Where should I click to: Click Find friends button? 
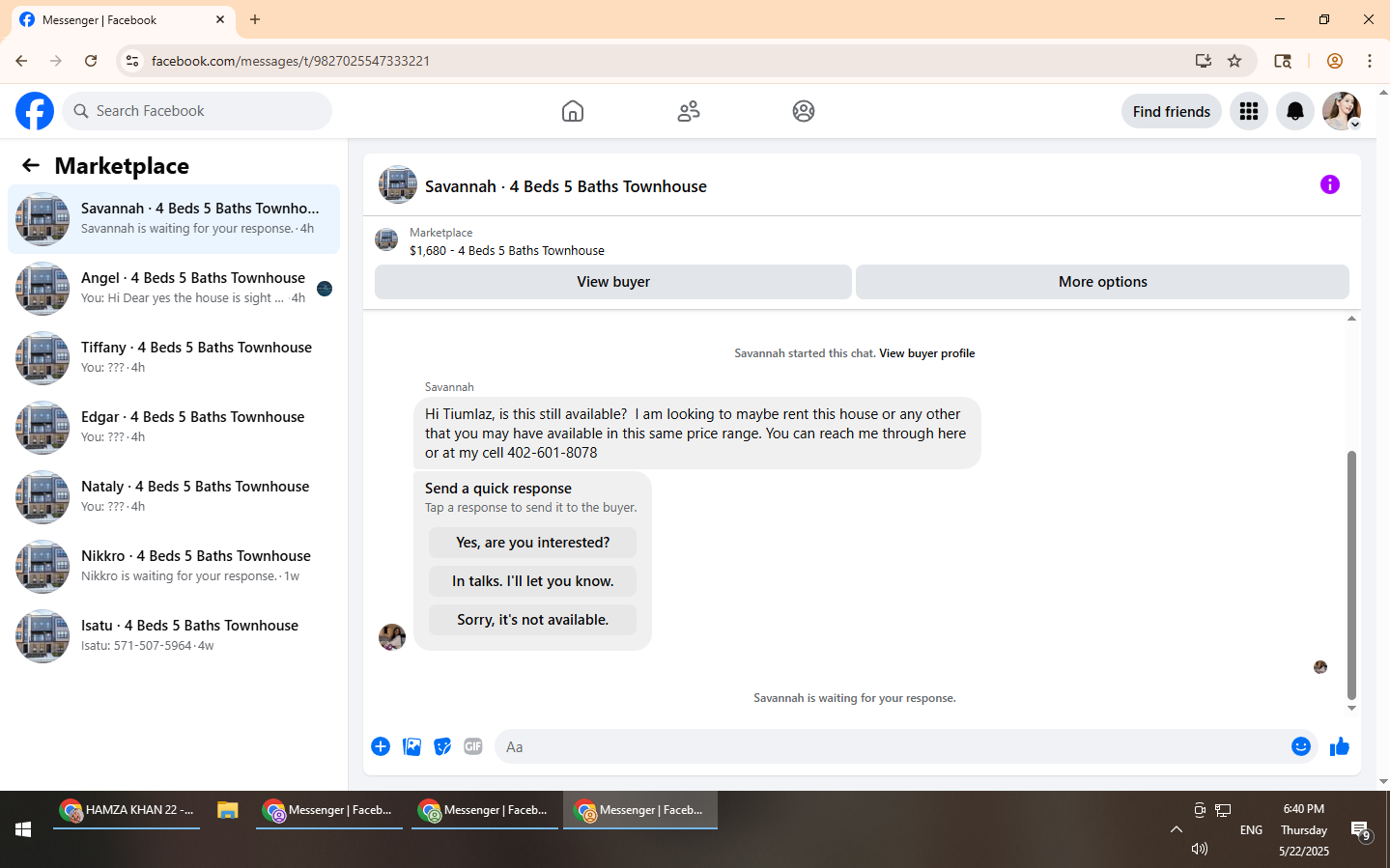1172,111
